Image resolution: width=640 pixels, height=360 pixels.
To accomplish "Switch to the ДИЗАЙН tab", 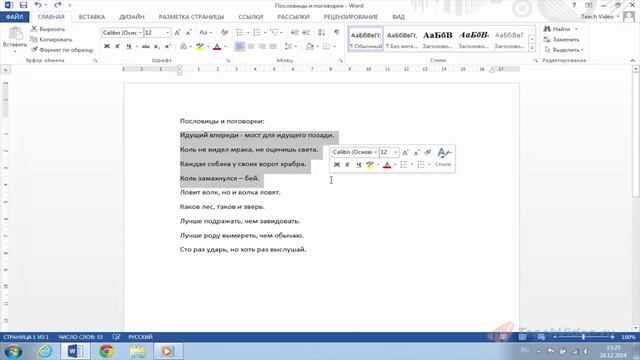I will (x=131, y=17).
